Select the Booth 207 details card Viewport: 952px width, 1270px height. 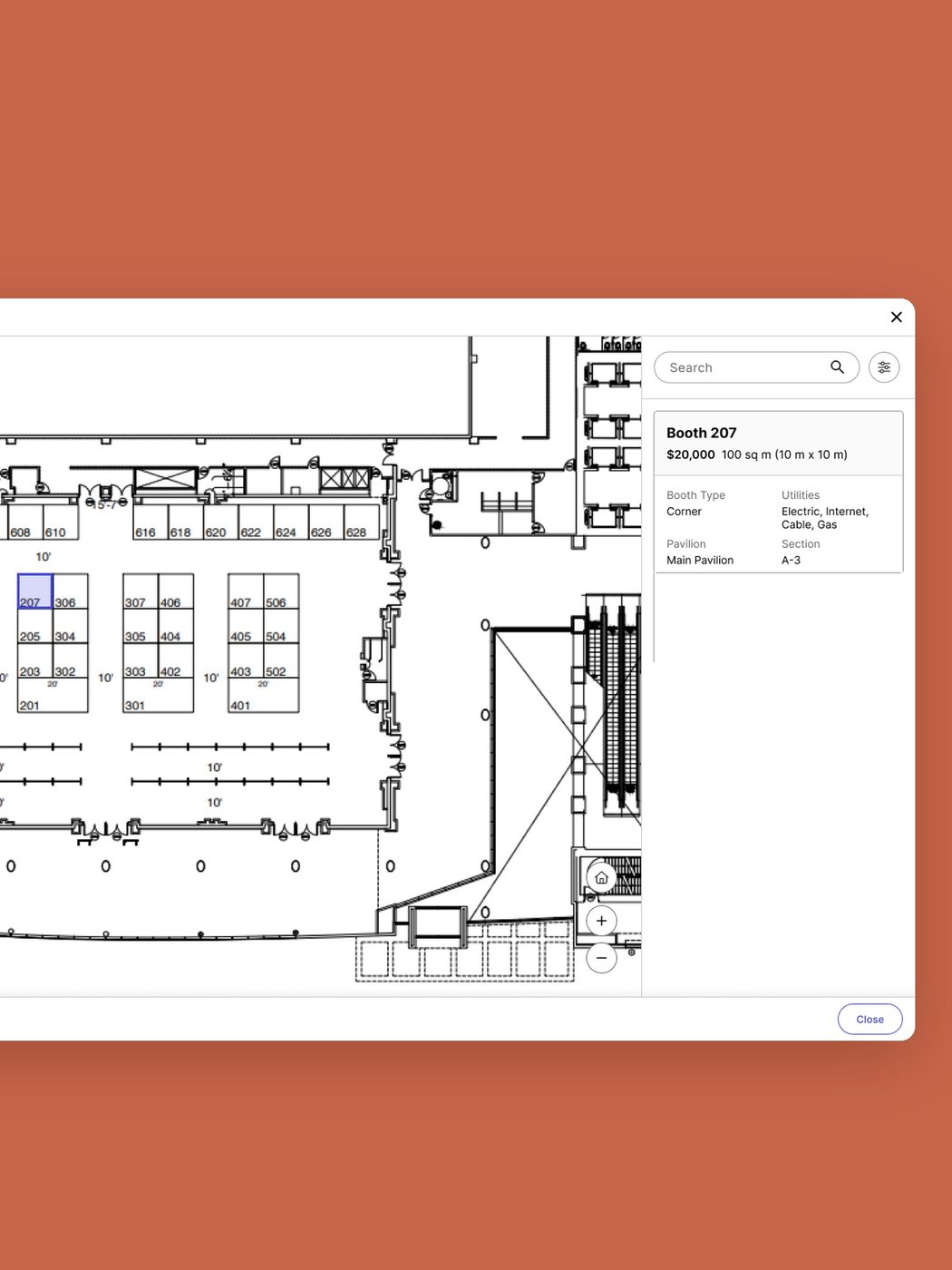tap(778, 492)
